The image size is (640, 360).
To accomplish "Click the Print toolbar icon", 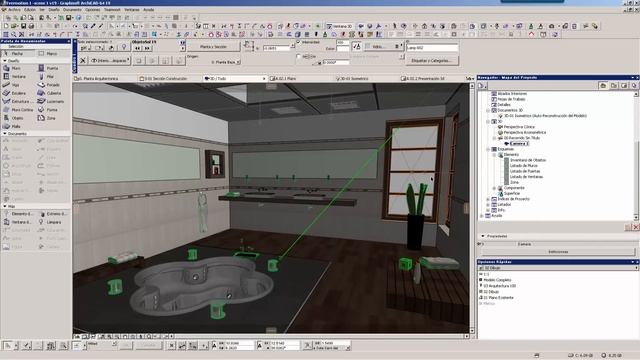I will (x=31, y=26).
